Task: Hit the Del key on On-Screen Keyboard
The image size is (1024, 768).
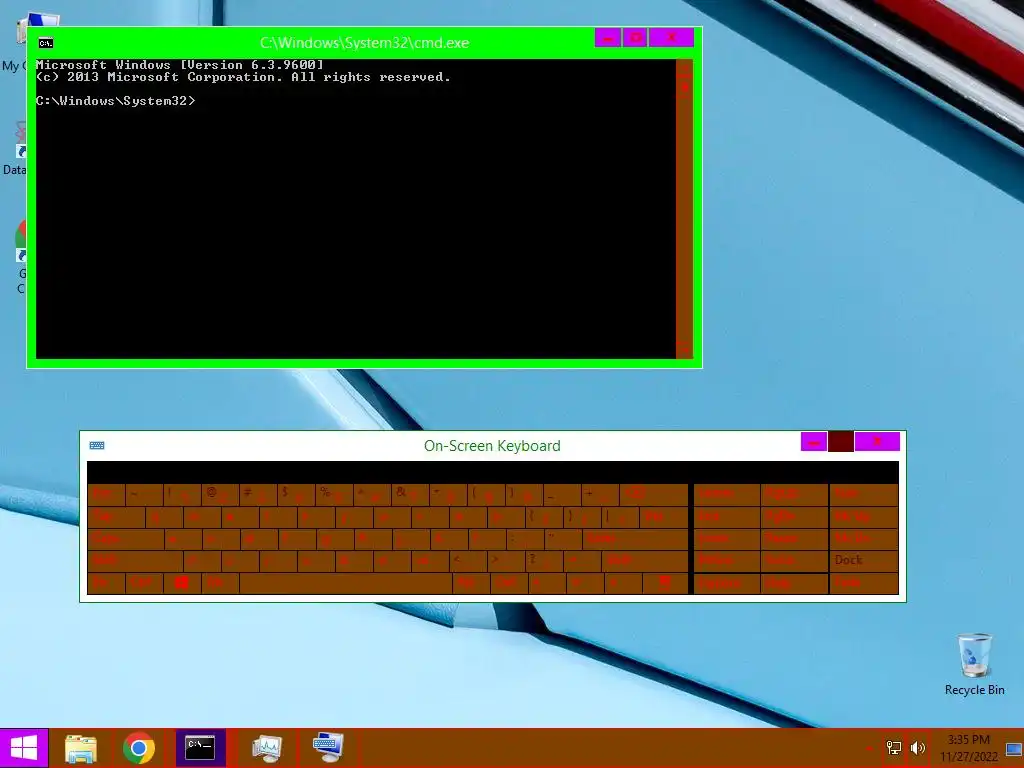Action: click(x=664, y=517)
